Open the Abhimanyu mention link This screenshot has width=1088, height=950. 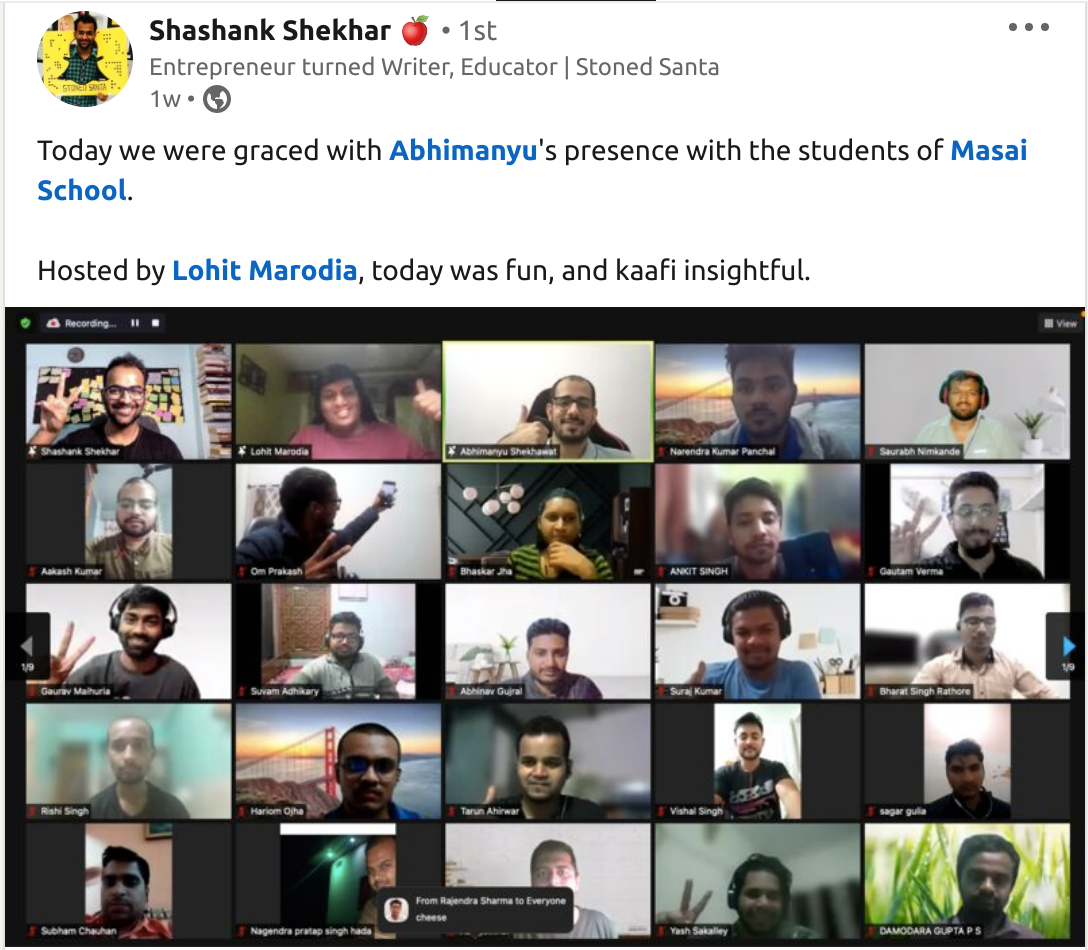click(x=463, y=151)
